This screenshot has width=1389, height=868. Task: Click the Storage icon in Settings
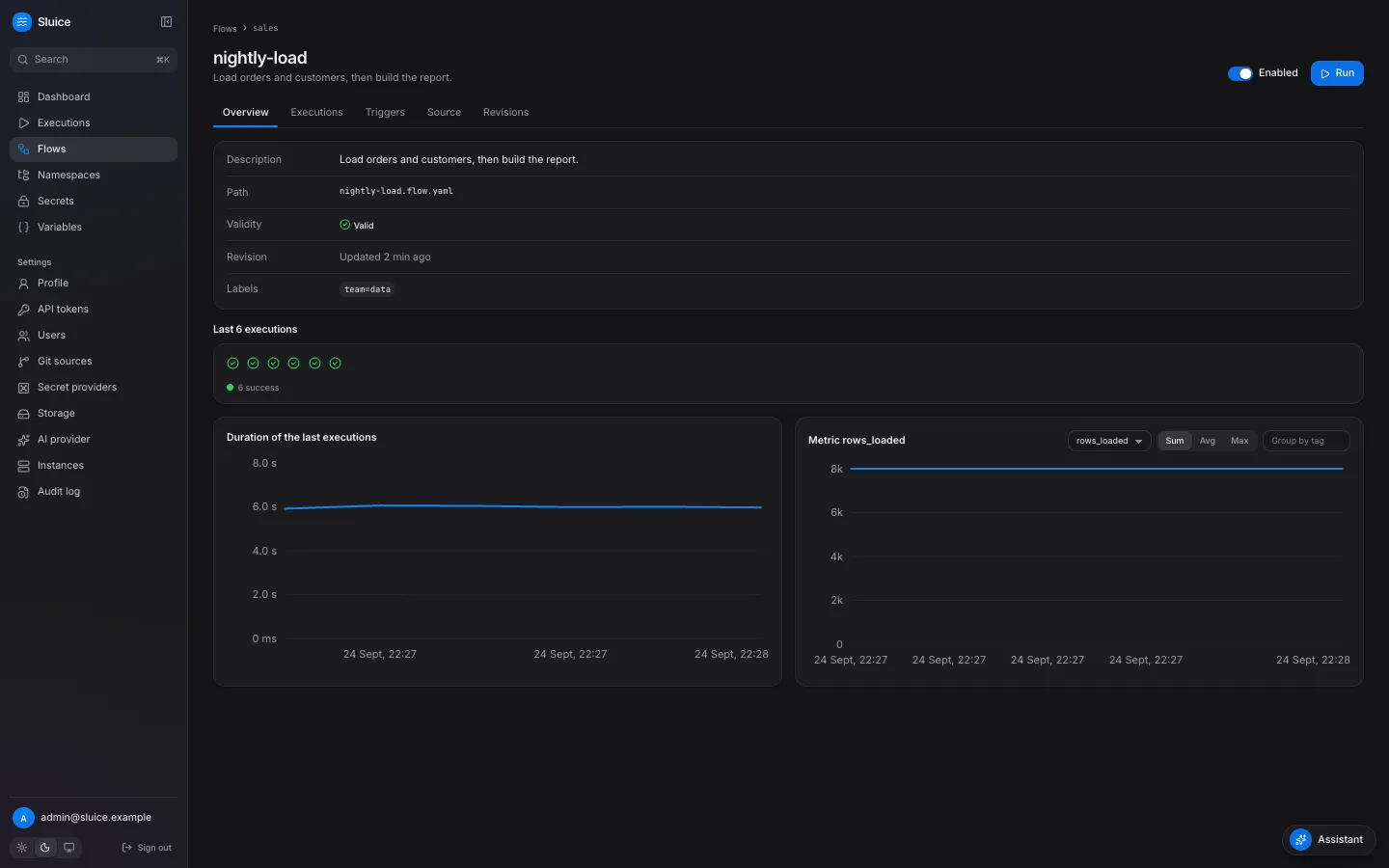pos(23,414)
